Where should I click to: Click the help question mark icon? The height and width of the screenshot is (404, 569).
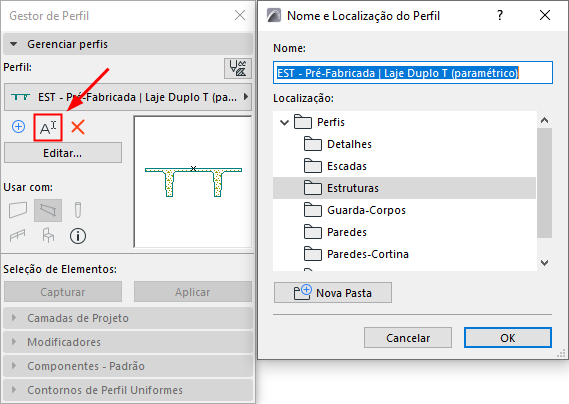[x=500, y=16]
